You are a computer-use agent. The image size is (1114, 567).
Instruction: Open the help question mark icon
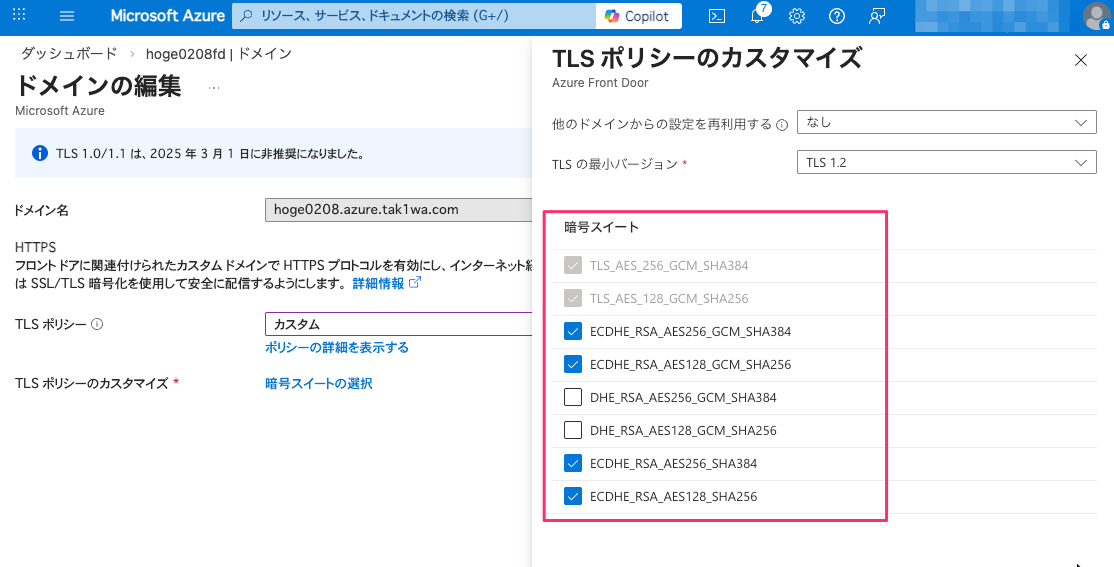coord(837,16)
